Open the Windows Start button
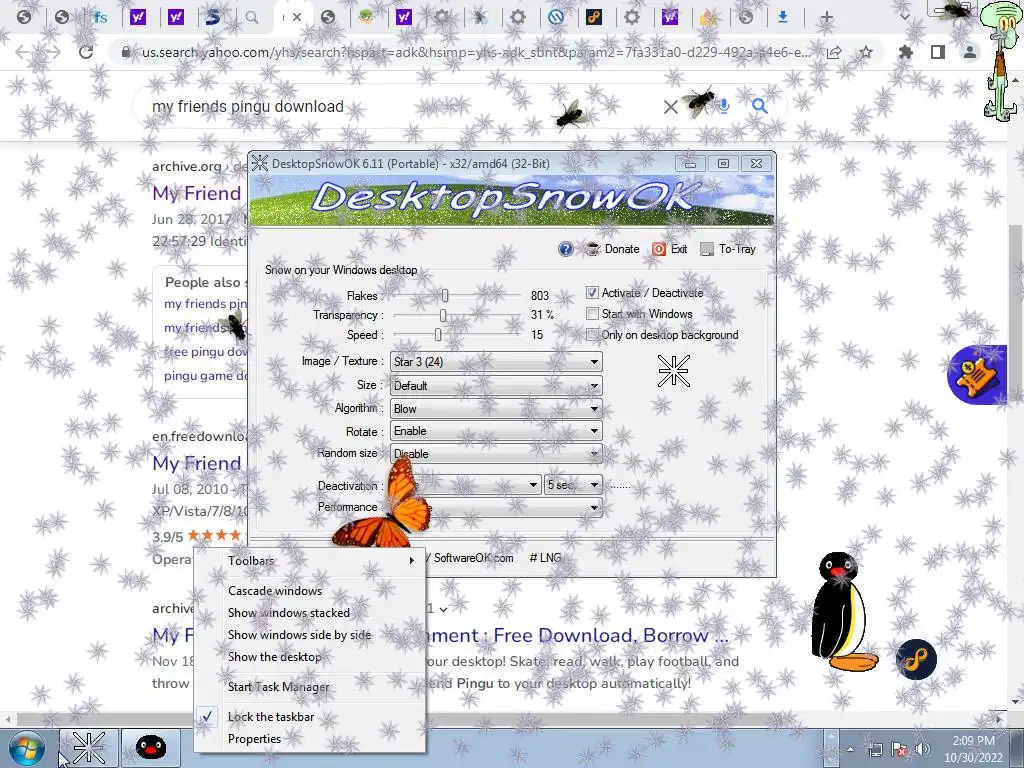The image size is (1024, 768). [x=25, y=748]
